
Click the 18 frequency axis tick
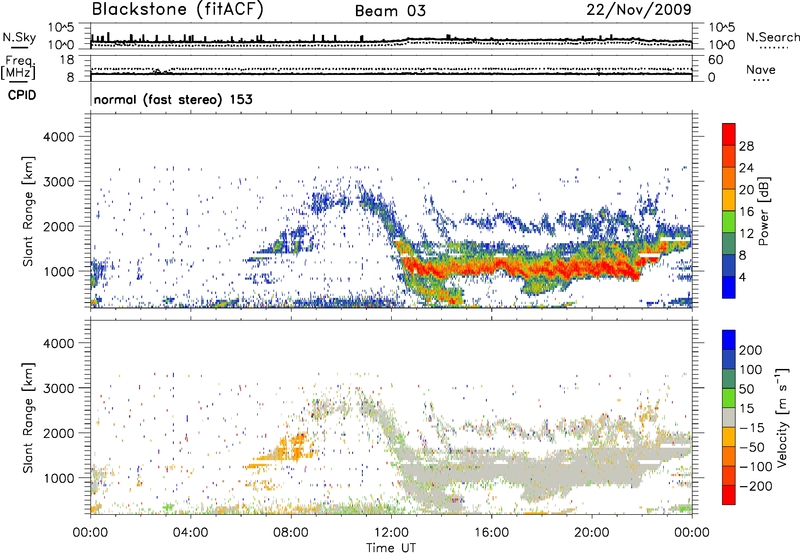[x=67, y=60]
